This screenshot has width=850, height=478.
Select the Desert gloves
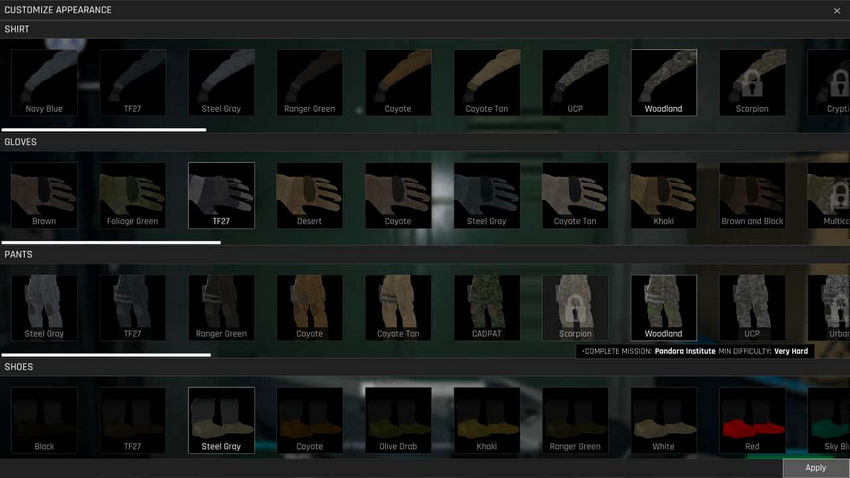click(309, 196)
